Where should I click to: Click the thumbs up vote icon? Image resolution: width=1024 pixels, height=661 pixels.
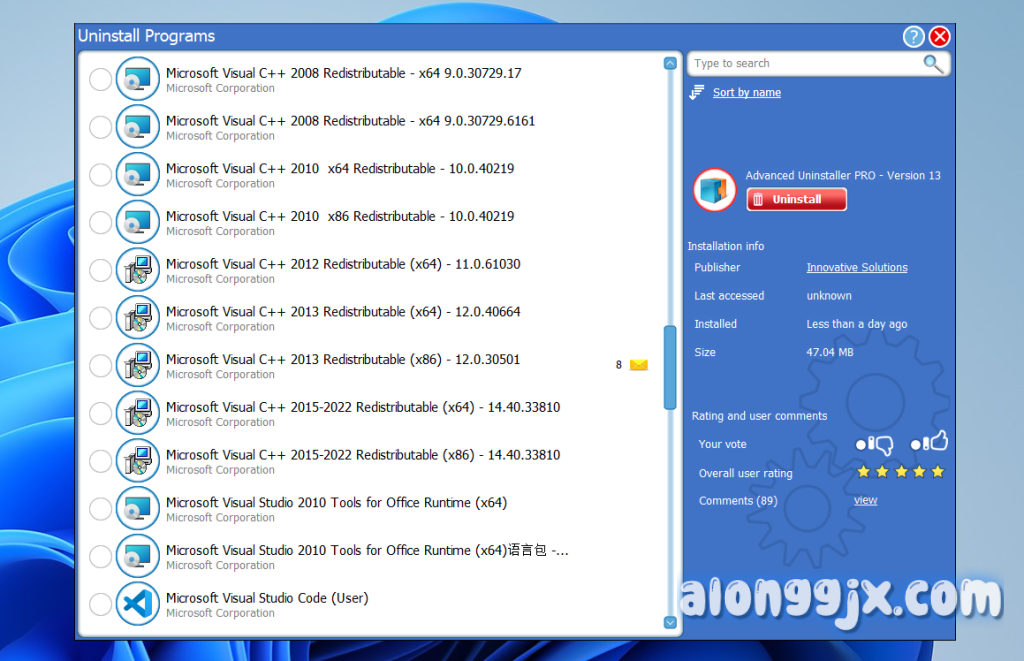[936, 443]
